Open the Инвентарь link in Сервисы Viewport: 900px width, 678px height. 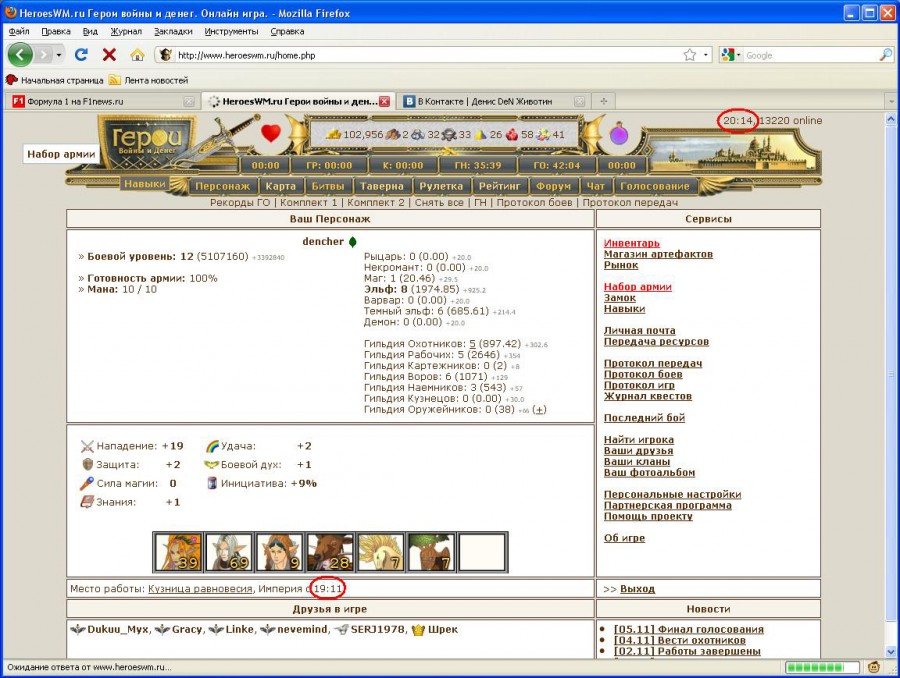click(x=632, y=243)
